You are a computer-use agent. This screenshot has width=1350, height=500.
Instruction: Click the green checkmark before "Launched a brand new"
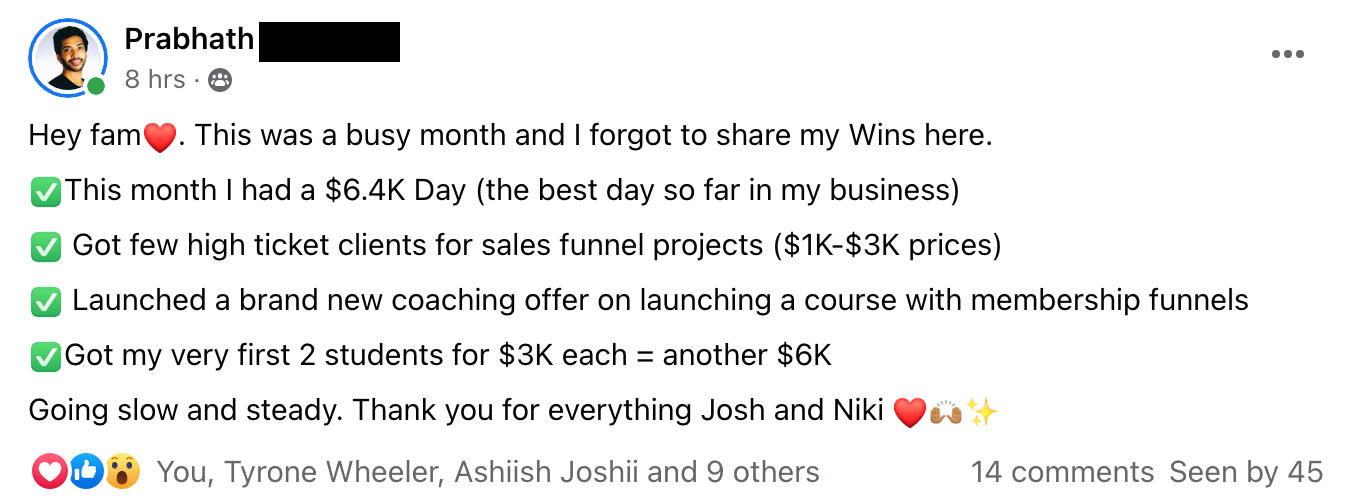[x=46, y=300]
